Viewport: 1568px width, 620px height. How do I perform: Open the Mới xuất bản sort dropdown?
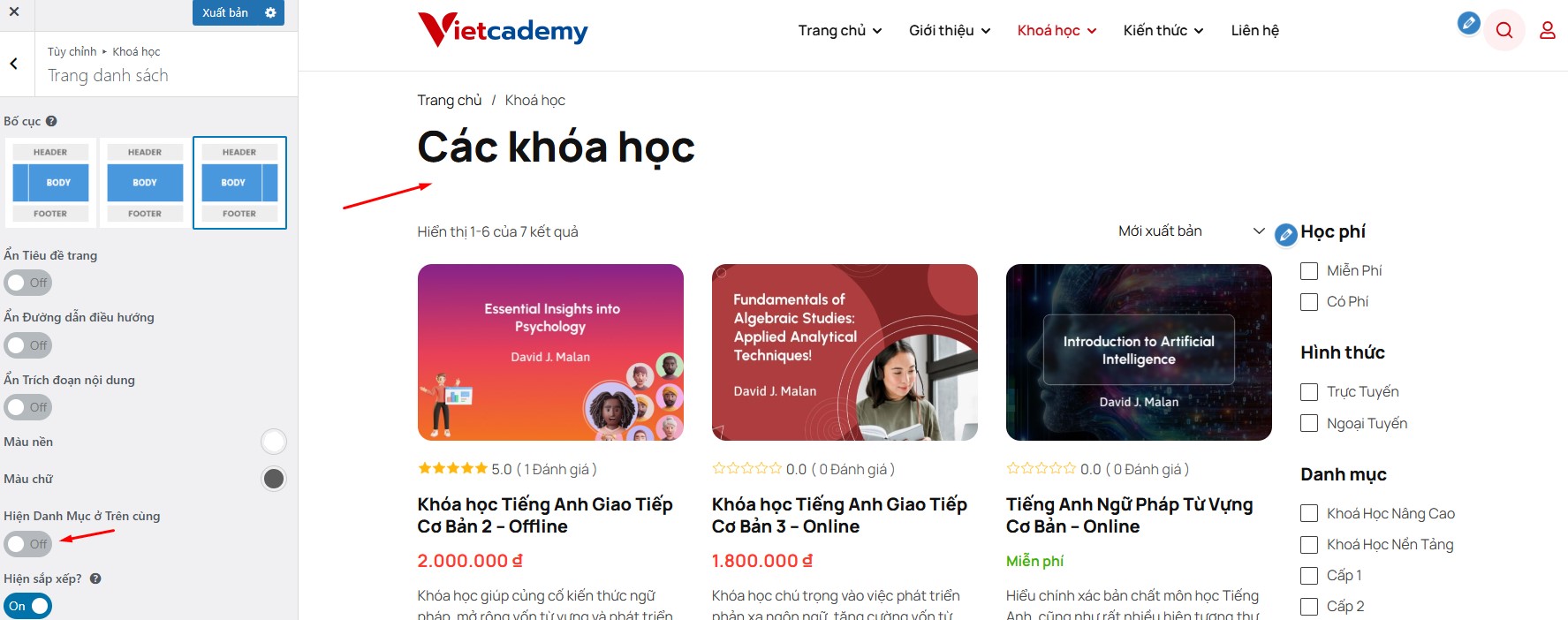click(x=1190, y=231)
